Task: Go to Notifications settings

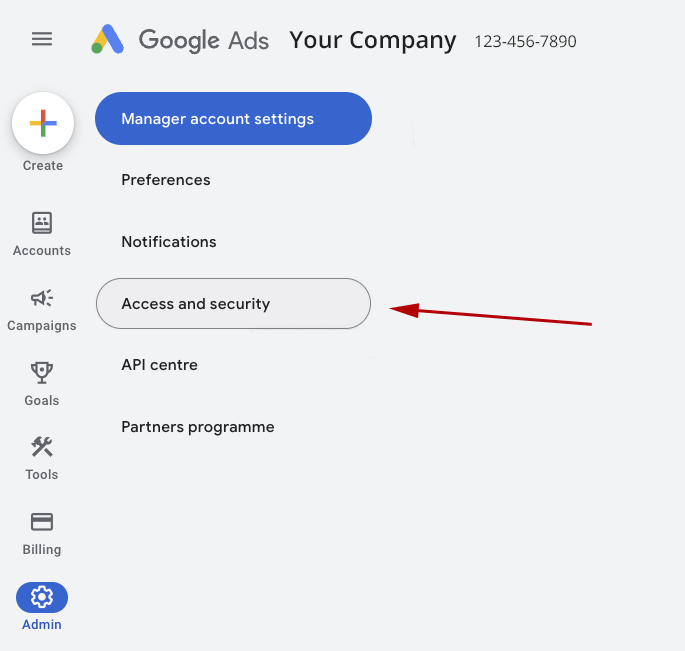Action: point(169,242)
